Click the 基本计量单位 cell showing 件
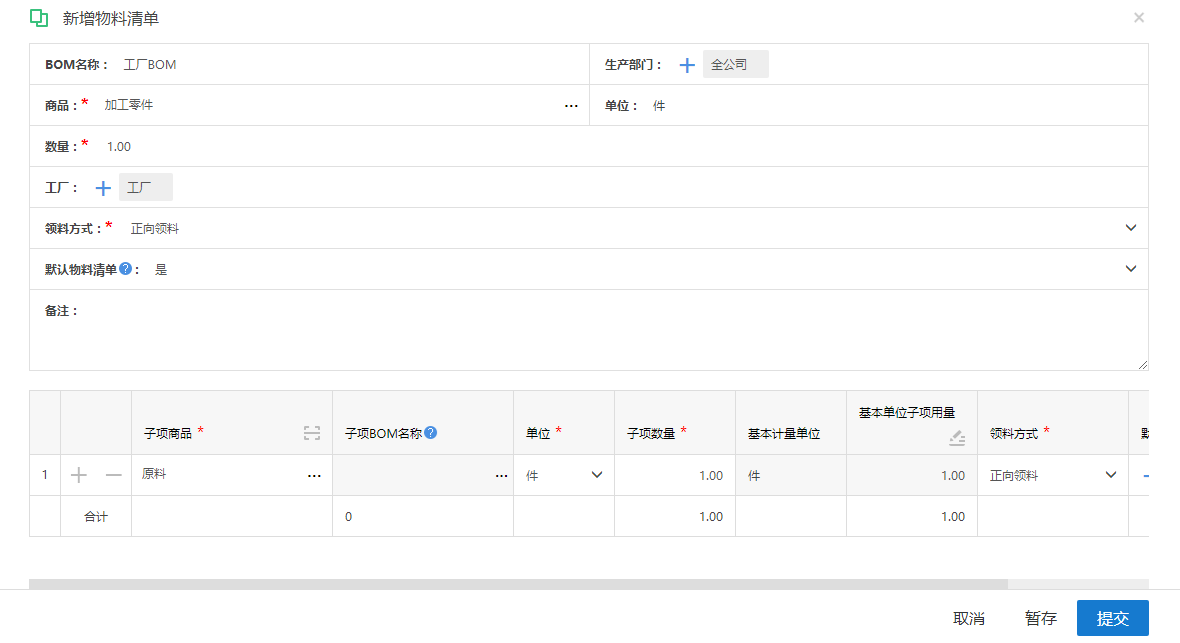This screenshot has width=1180, height=643. pyautogui.click(x=790, y=475)
